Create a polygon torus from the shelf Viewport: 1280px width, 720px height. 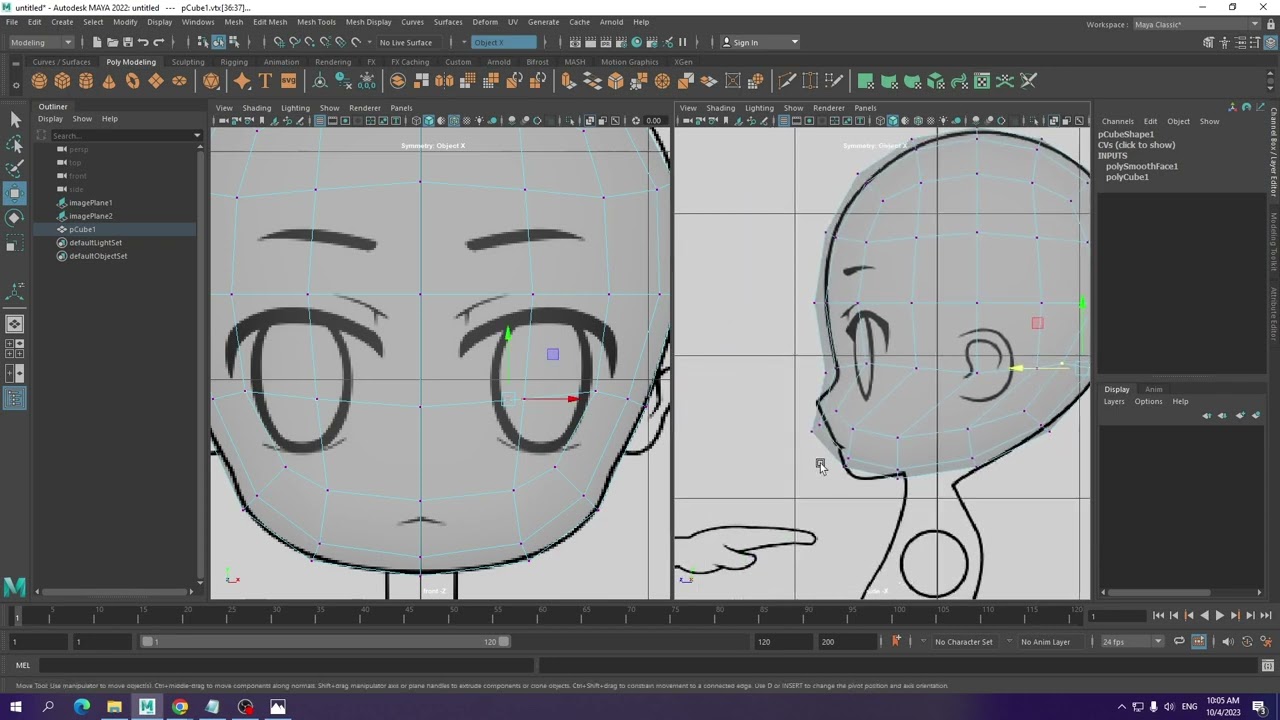click(132, 81)
